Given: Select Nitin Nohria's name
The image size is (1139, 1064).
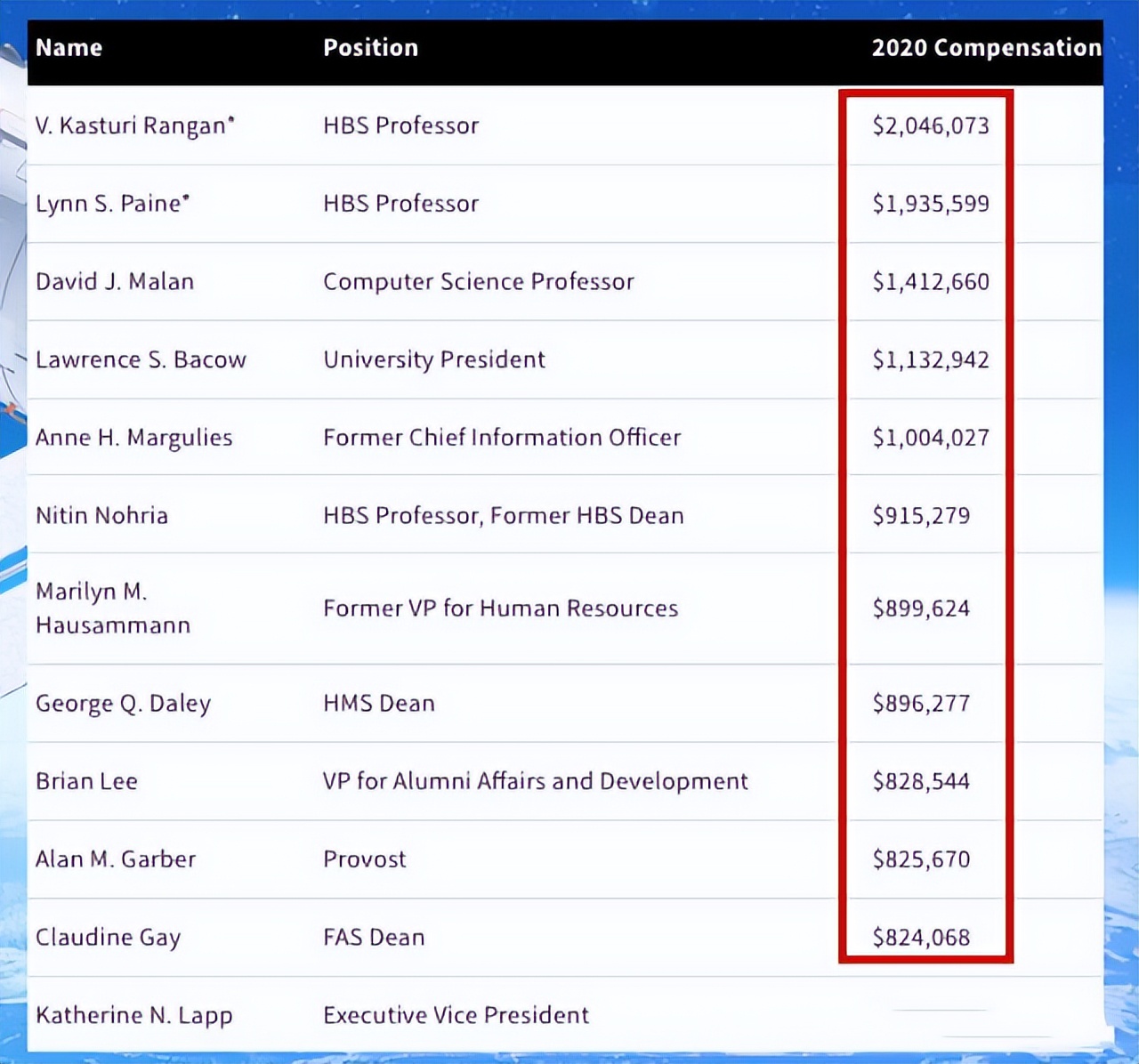Looking at the screenshot, I should [x=101, y=516].
